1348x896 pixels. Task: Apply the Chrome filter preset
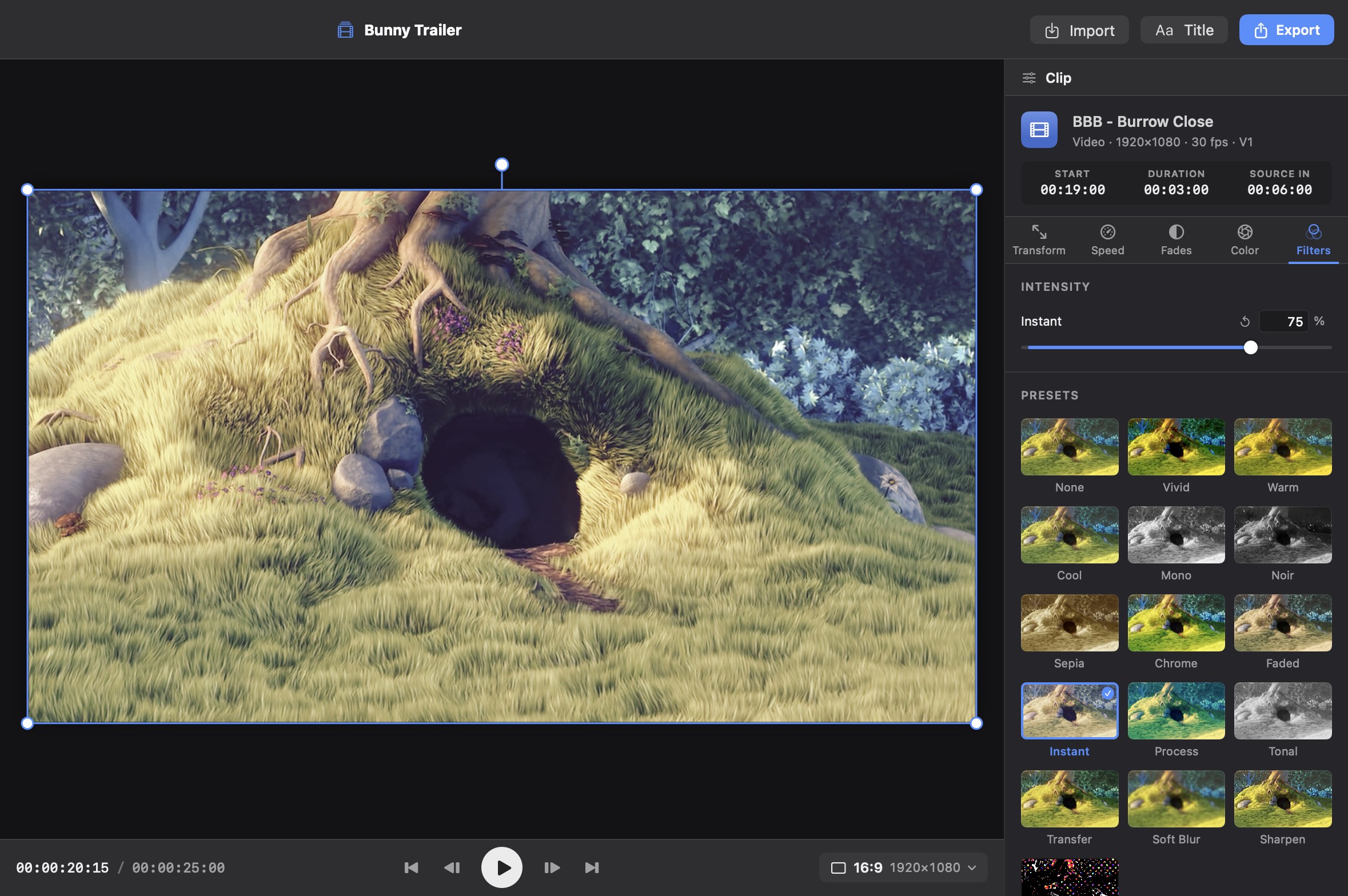[x=1176, y=623]
